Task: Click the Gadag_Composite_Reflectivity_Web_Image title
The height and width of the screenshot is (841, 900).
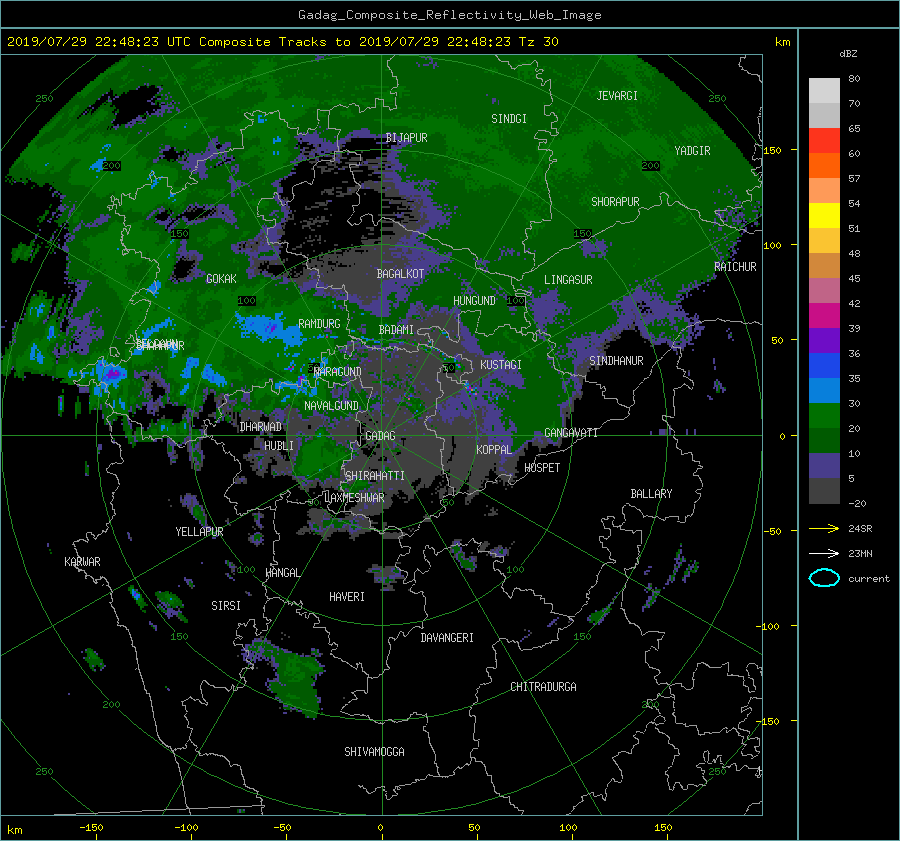Action: [449, 15]
